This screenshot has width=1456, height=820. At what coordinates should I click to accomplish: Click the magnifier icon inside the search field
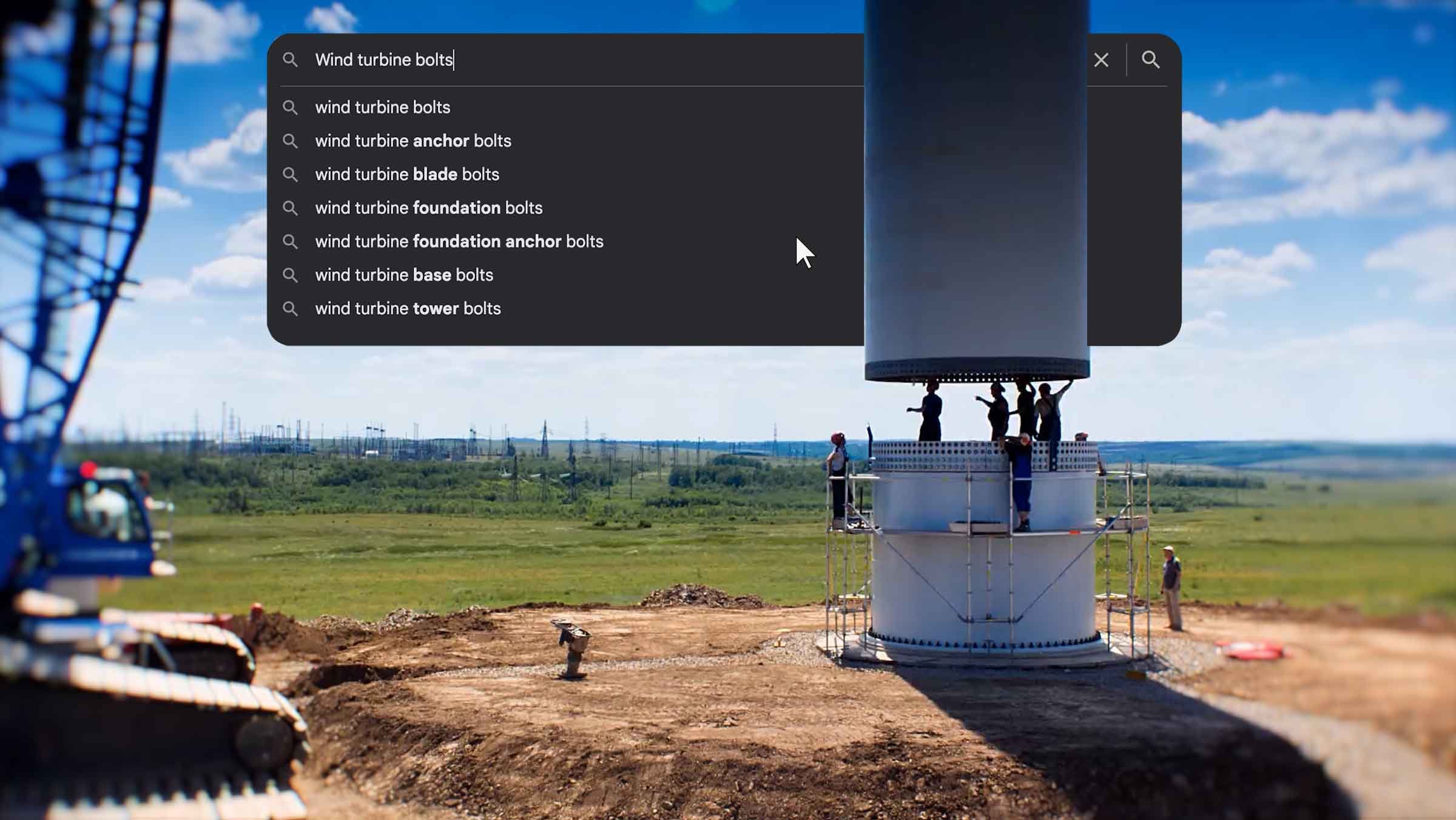point(291,59)
